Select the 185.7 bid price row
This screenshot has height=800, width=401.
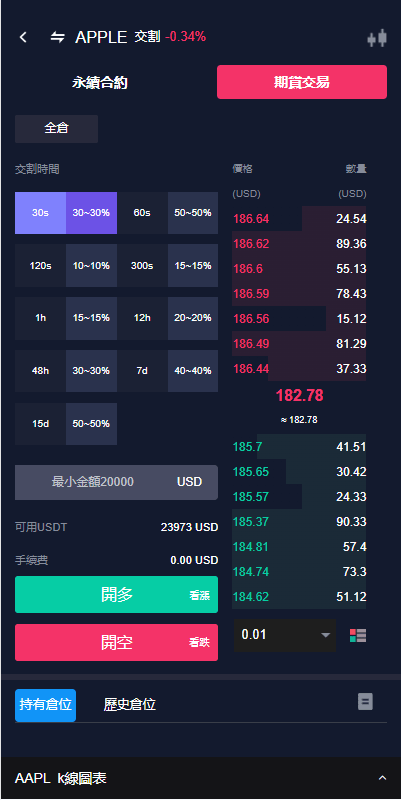tap(299, 447)
